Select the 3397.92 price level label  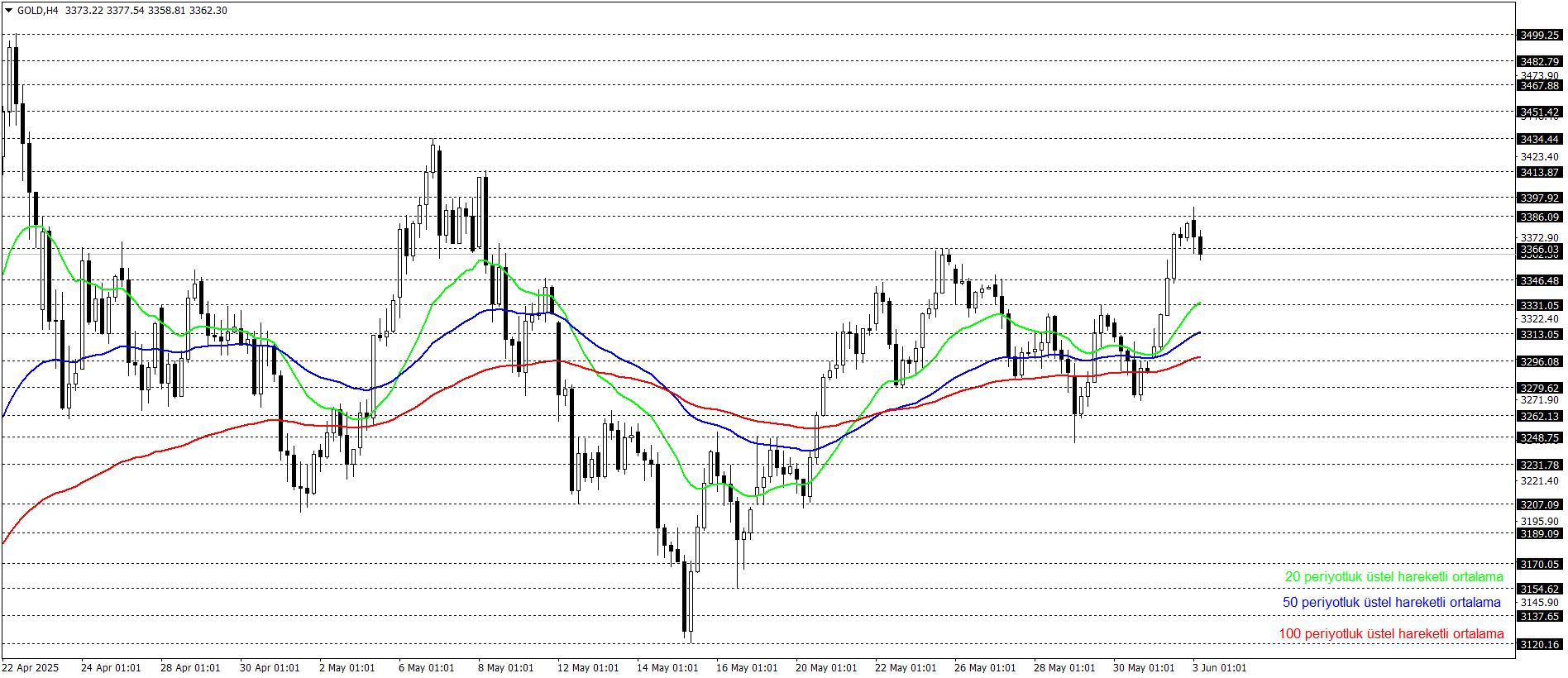(x=1539, y=198)
